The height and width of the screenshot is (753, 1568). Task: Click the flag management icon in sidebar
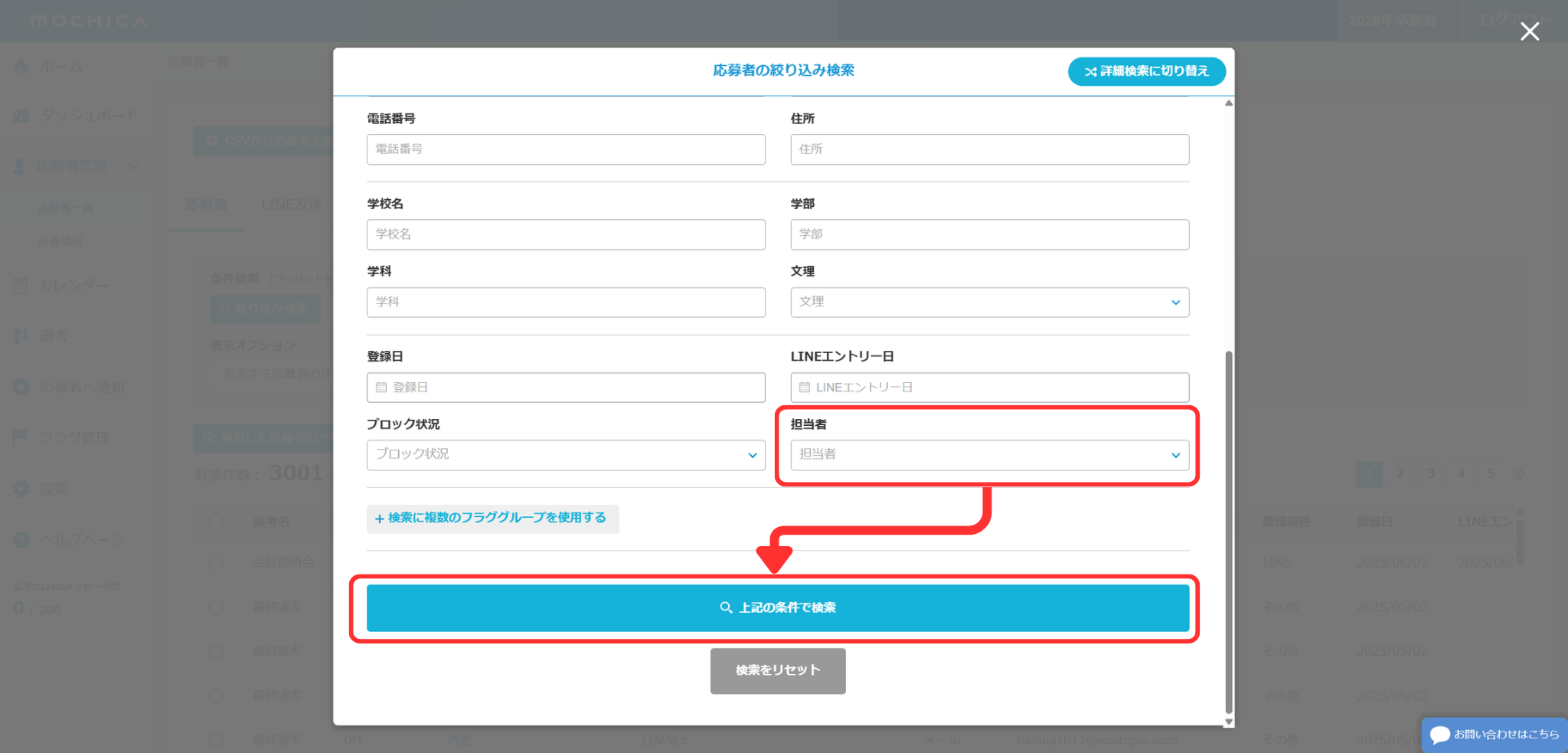coord(21,437)
